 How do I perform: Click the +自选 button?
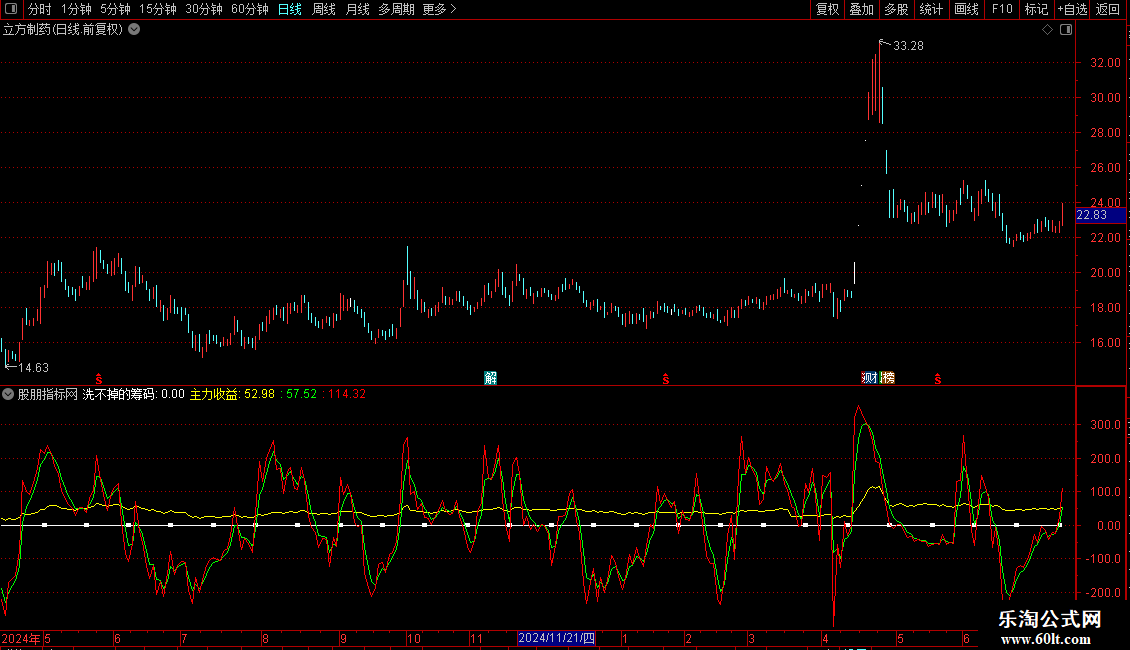[1072, 9]
